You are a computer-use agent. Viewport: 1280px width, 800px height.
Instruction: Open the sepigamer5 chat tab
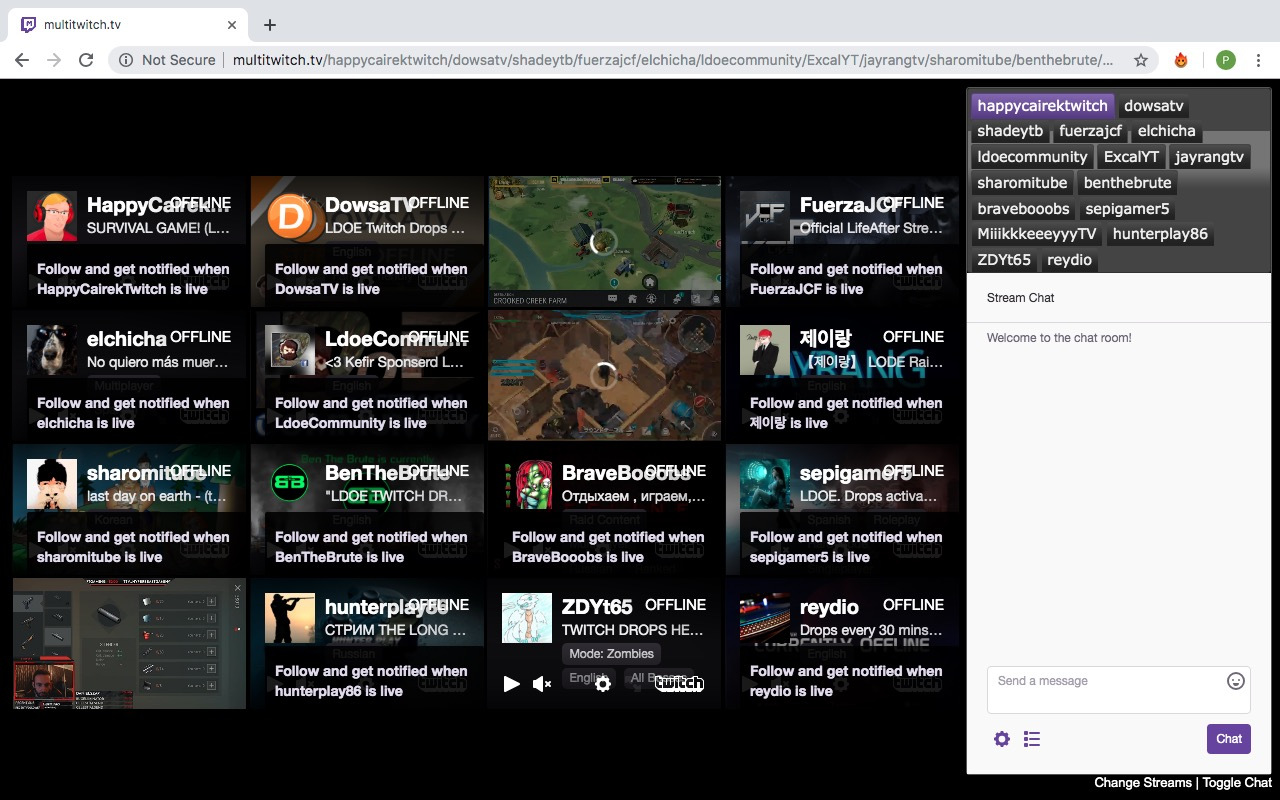click(1127, 209)
